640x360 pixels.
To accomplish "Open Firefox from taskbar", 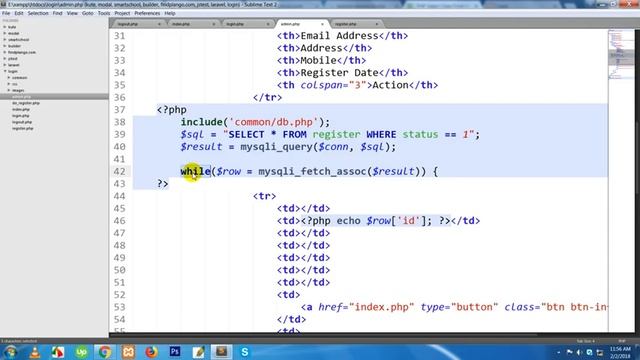I will [x=151, y=352].
